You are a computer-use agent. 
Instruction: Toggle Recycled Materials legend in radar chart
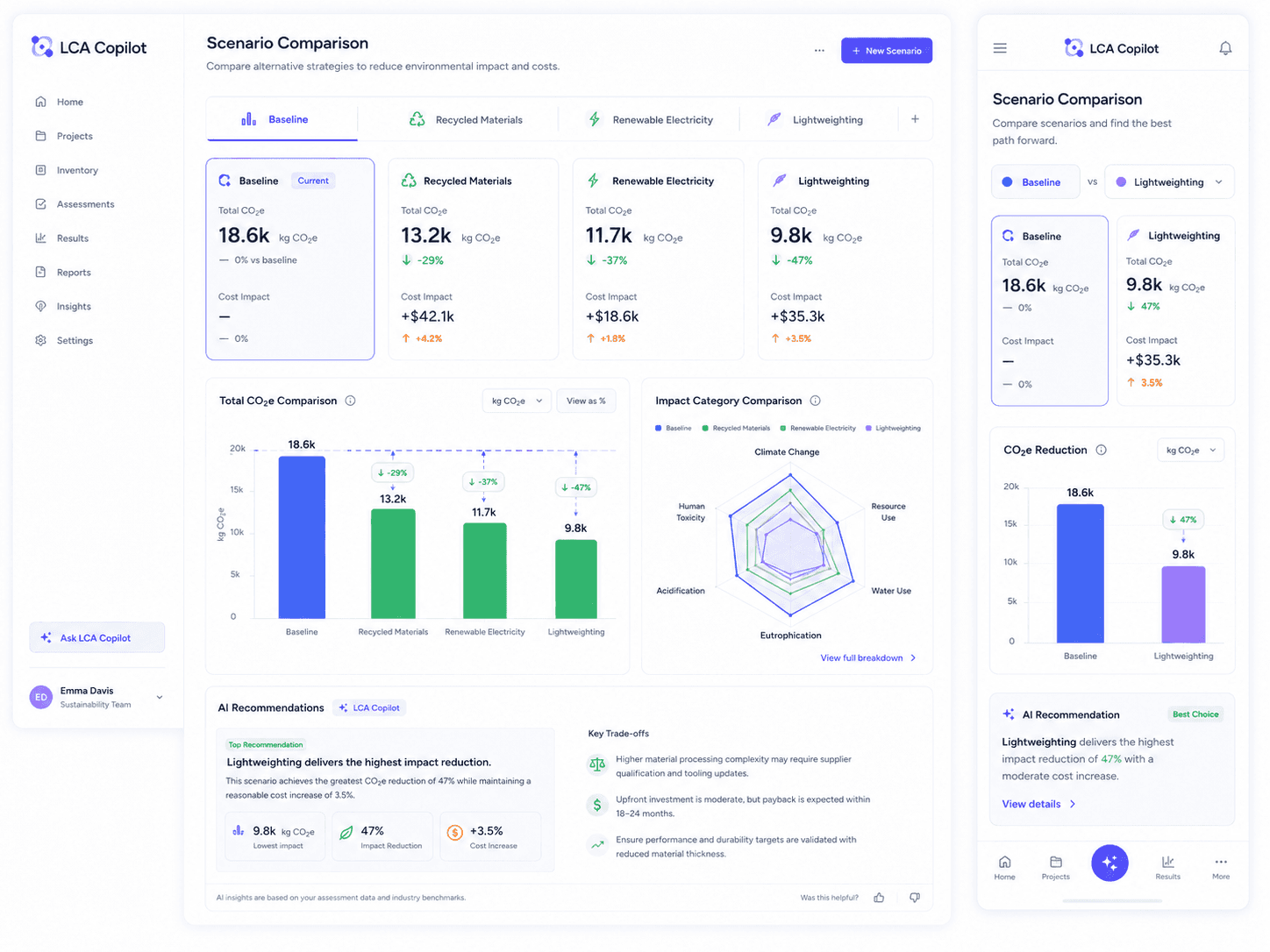736,429
